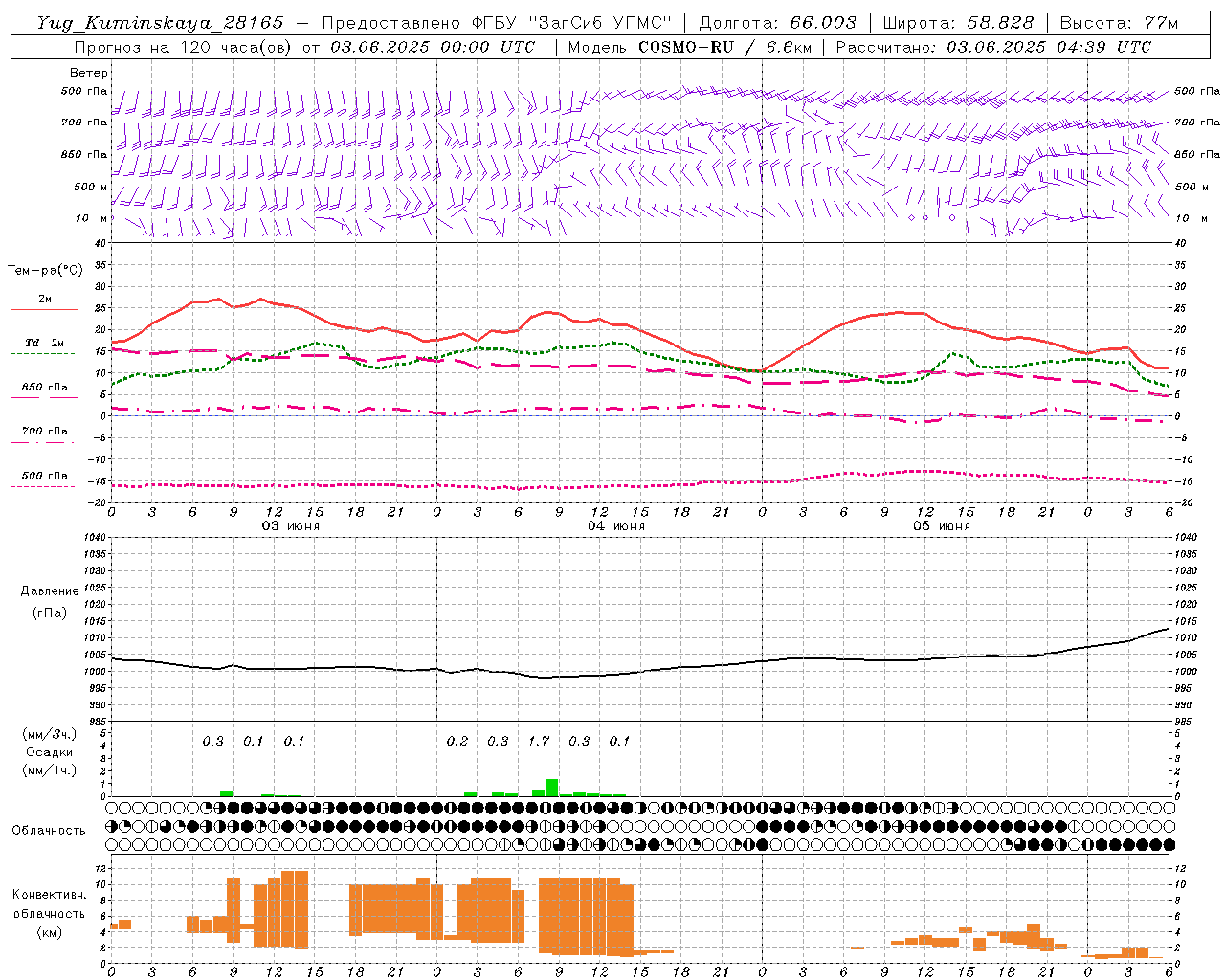Image resolution: width=1225 pixels, height=980 pixels.
Task: Click the date label "03 июня"
Action: [291, 526]
